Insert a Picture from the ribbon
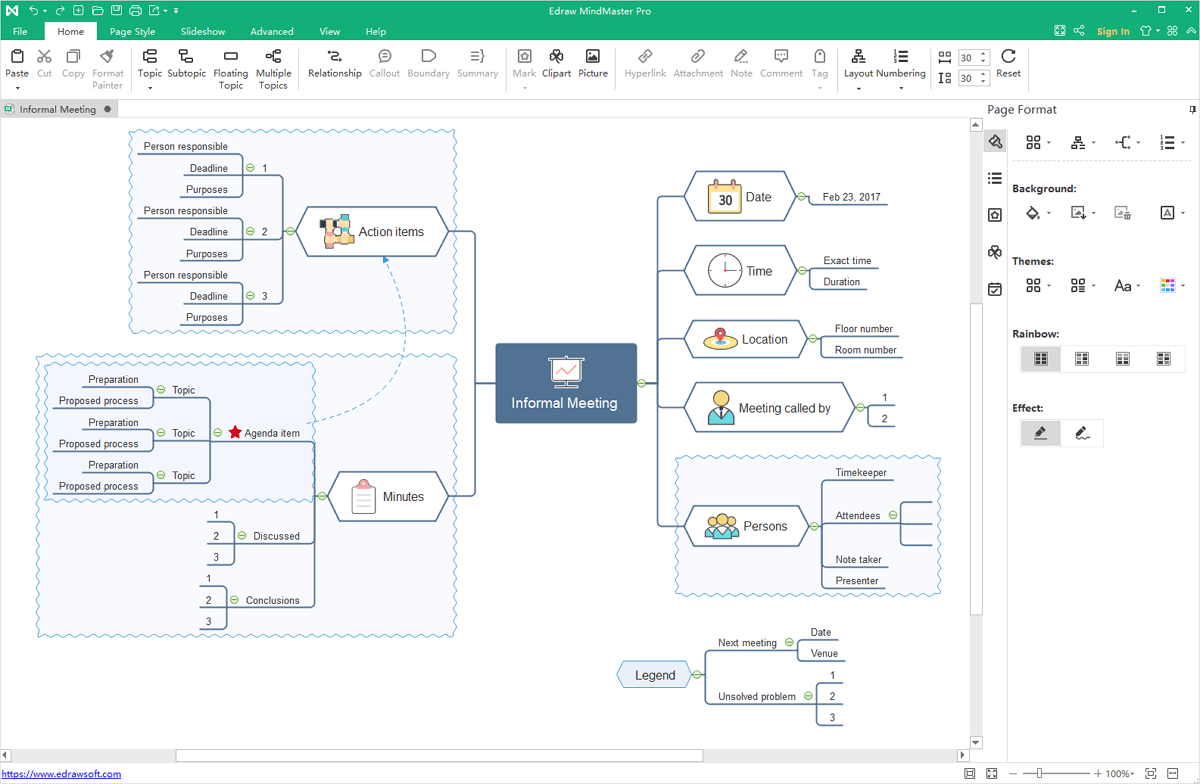 pos(593,57)
